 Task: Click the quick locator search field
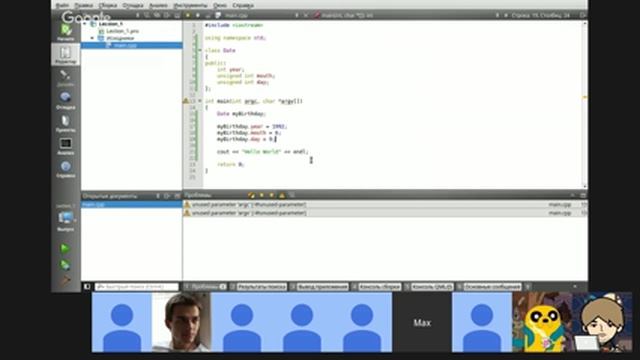click(137, 287)
